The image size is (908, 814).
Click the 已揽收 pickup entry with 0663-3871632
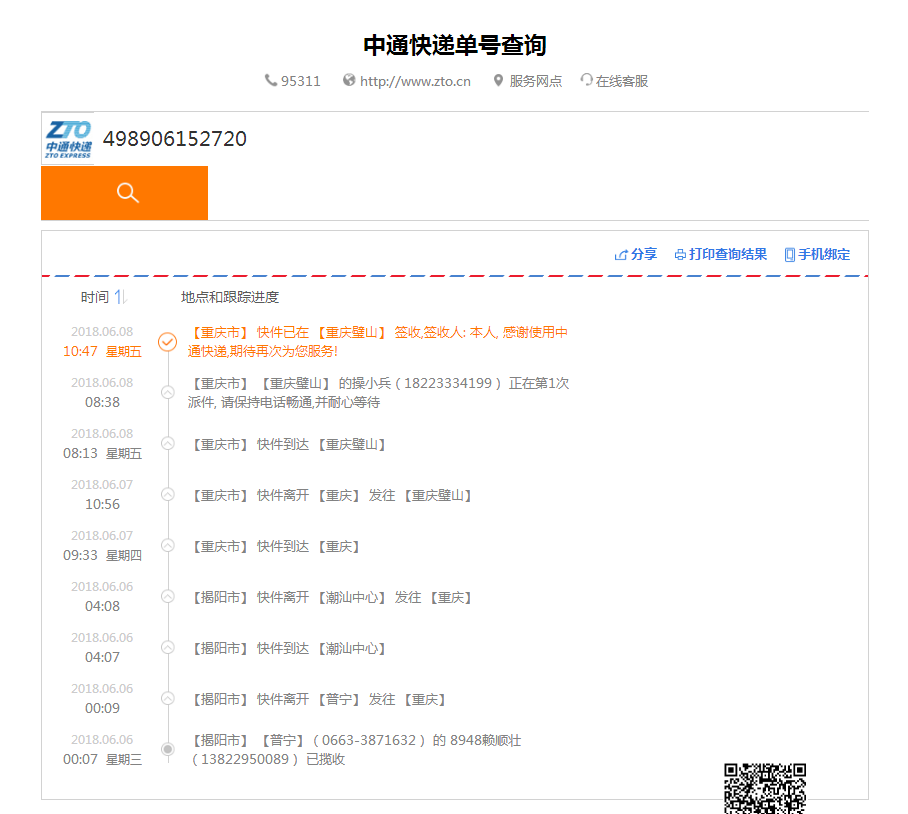(354, 749)
